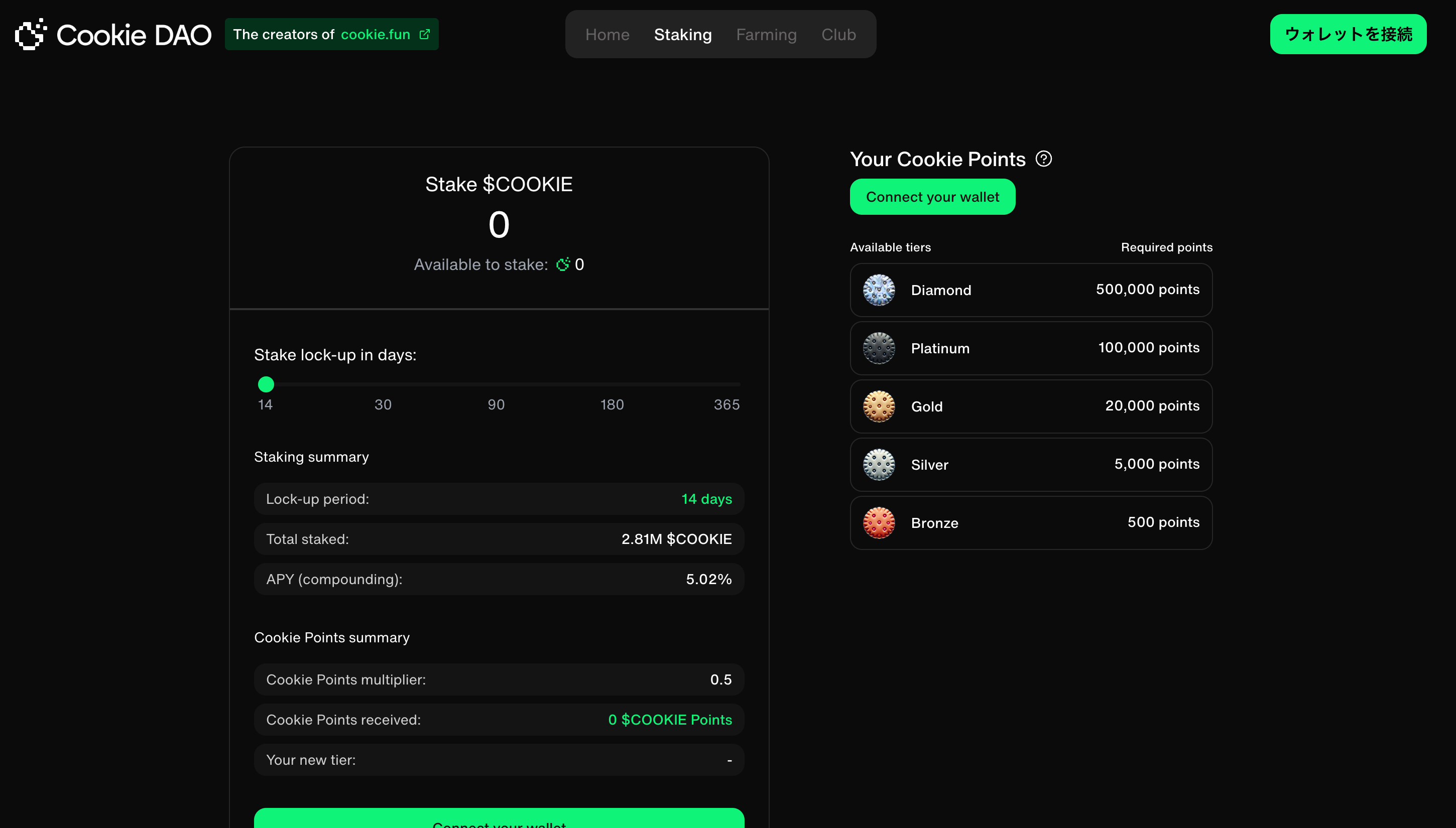Click the Silver tier cookie icon
Screen dimensions: 1456x828
(x=878, y=464)
